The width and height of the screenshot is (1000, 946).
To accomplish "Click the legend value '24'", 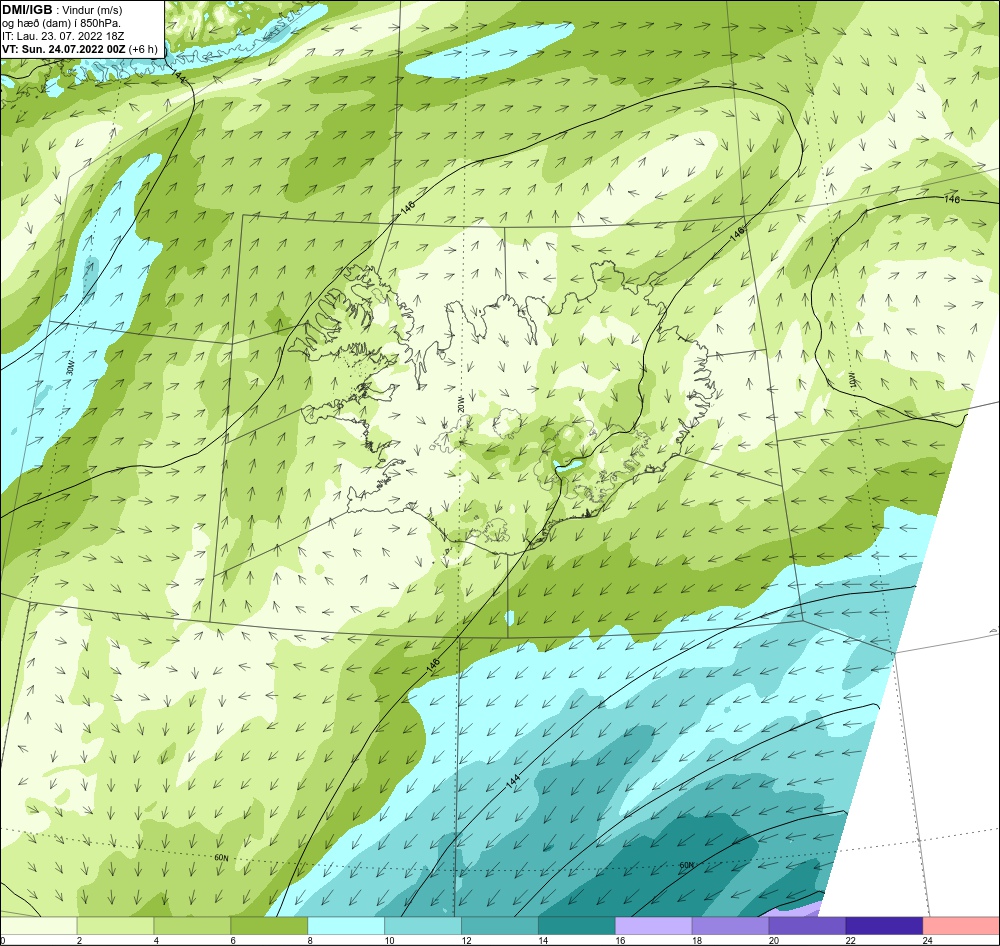I will coord(927,940).
